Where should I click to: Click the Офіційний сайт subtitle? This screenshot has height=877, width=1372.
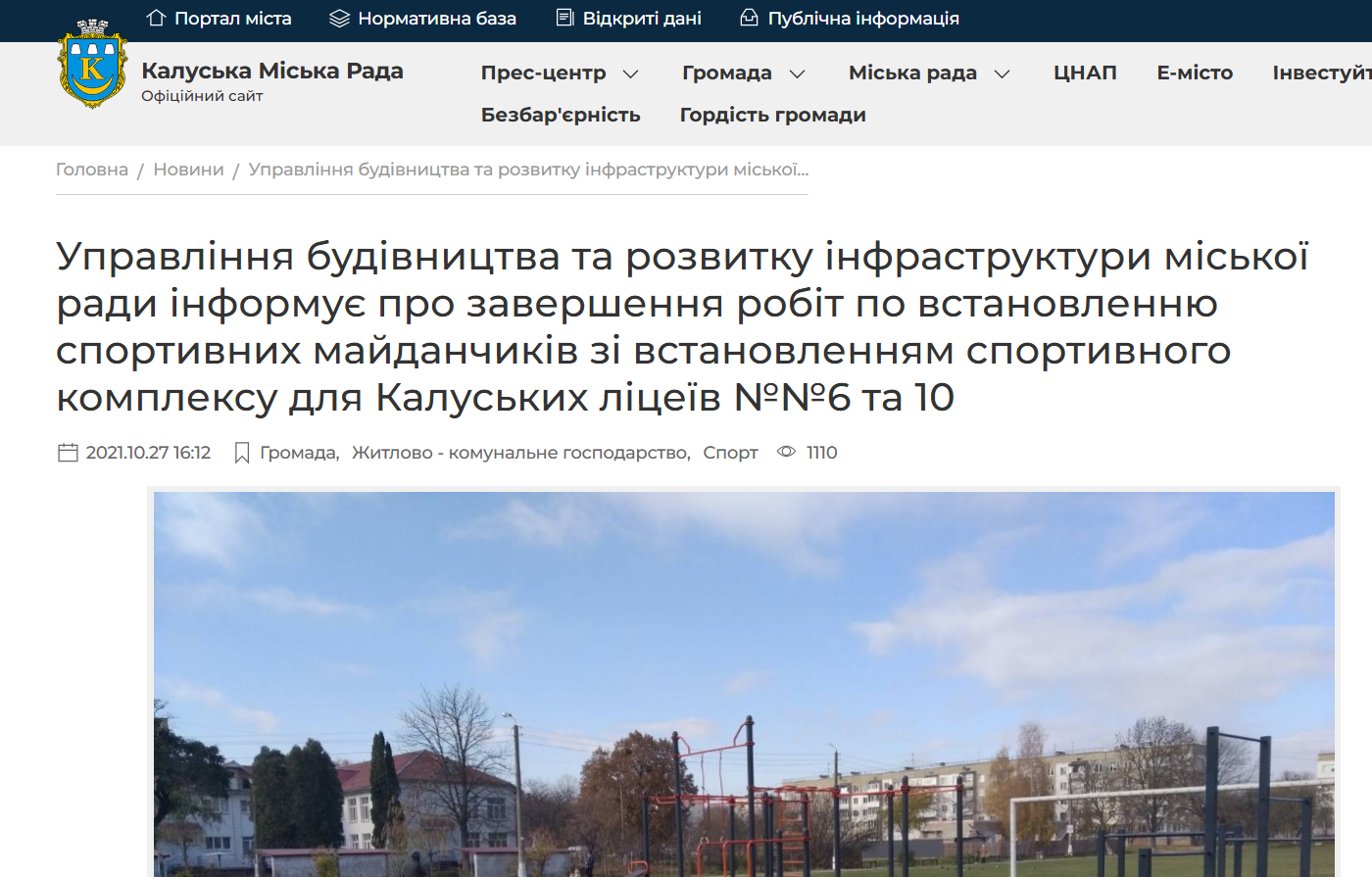202,96
